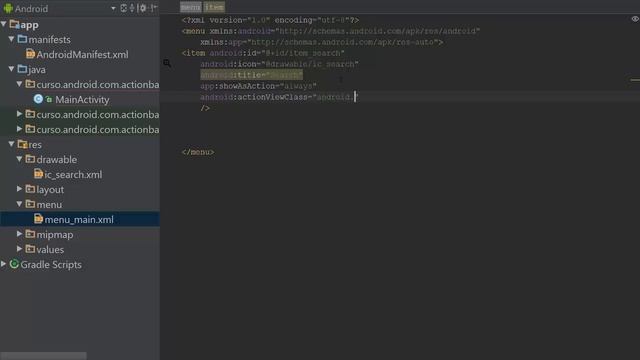Select the menu breadcrumb

click(x=191, y=7)
